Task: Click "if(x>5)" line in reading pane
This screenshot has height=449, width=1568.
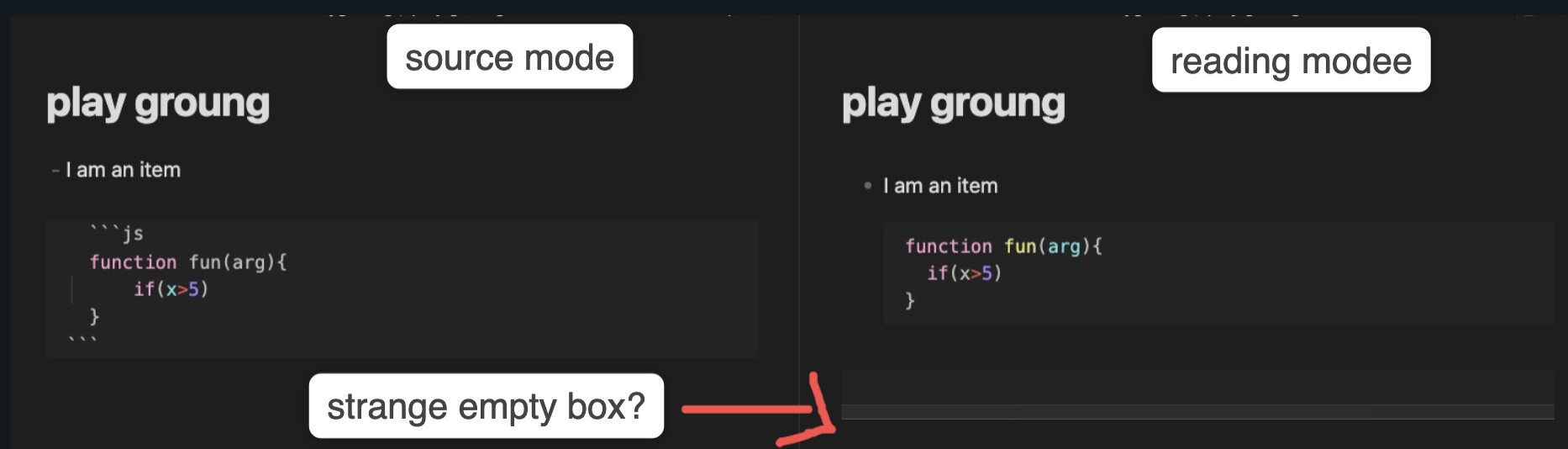Action: [964, 273]
